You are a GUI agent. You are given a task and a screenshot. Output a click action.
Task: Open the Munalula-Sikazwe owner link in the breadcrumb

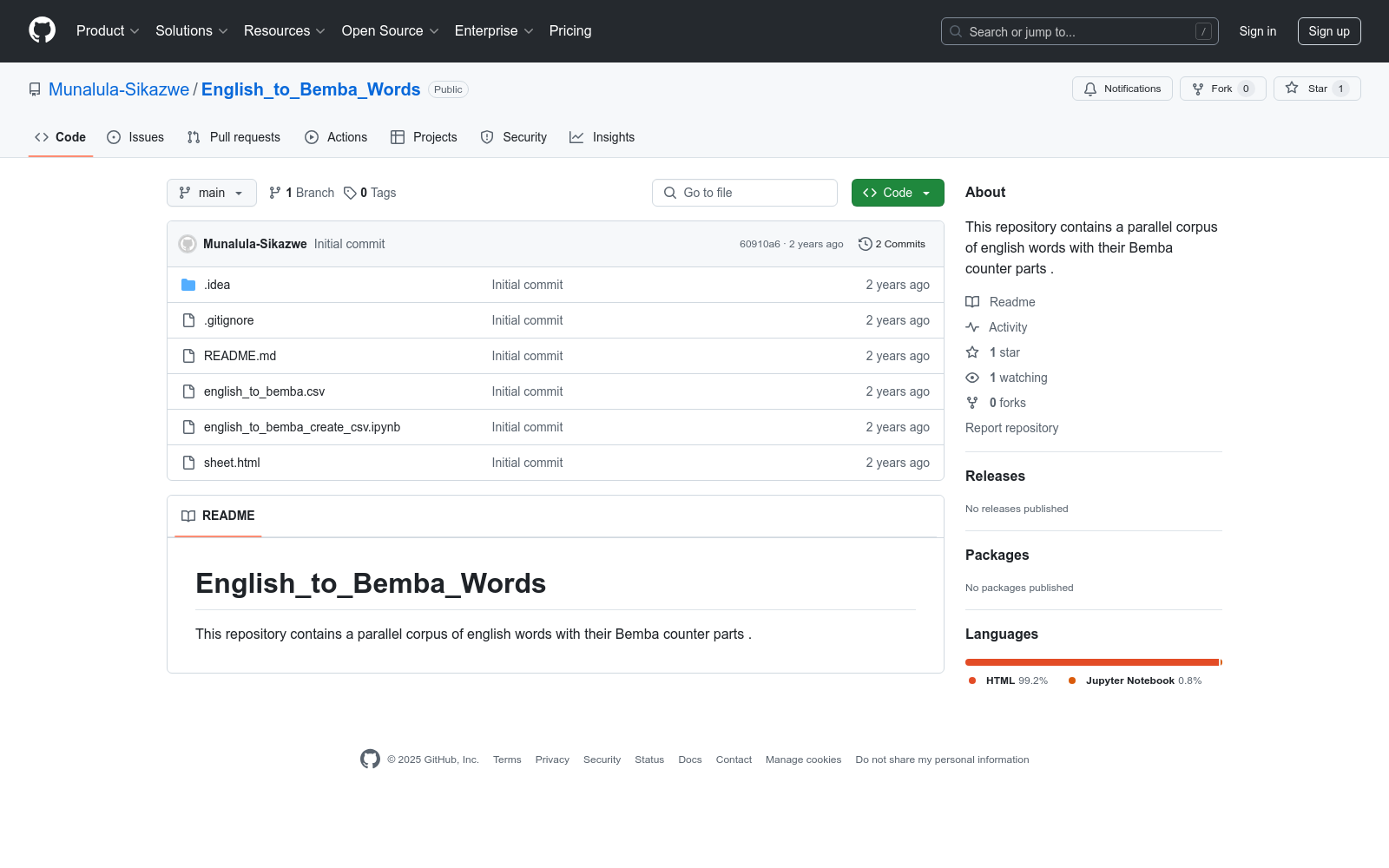click(119, 89)
